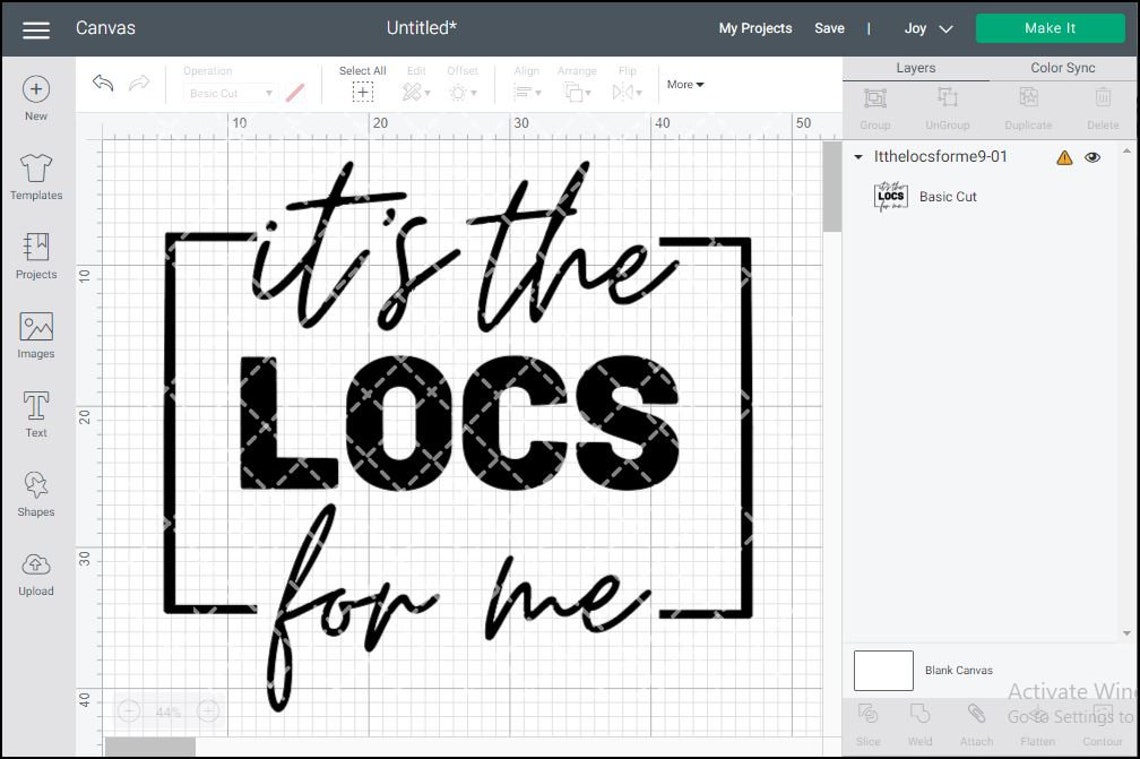Open the Projects panel
Viewport: 1140px width, 759px height.
coord(36,256)
